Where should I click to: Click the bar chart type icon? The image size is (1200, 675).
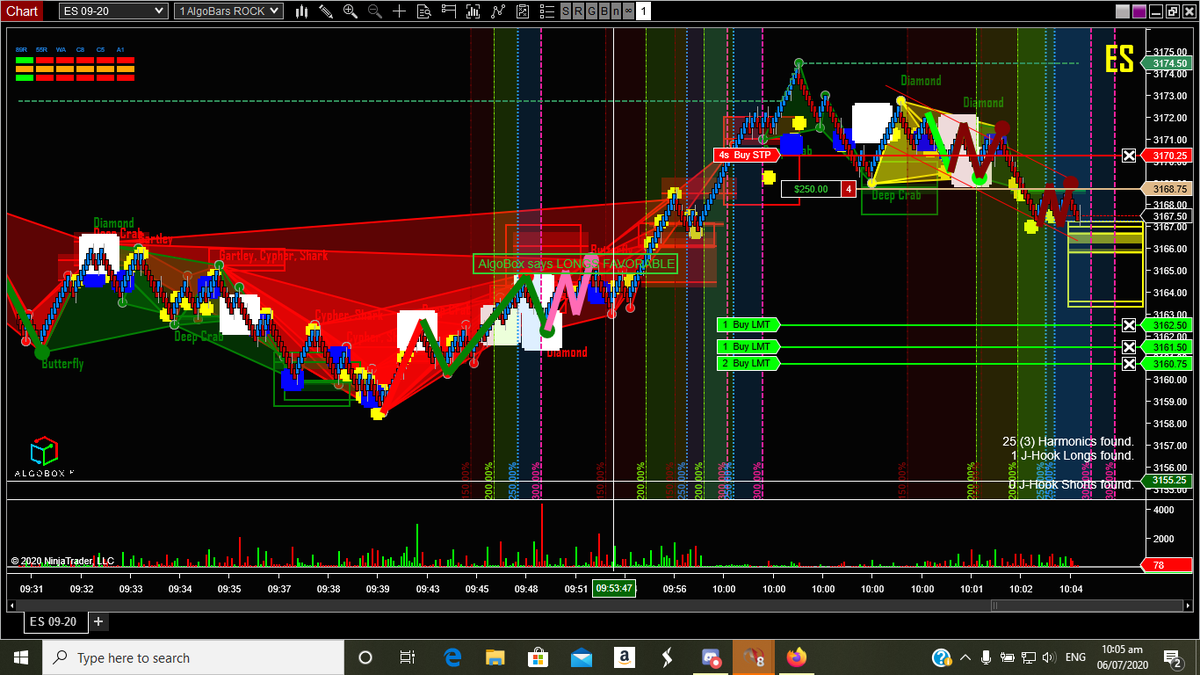(302, 11)
